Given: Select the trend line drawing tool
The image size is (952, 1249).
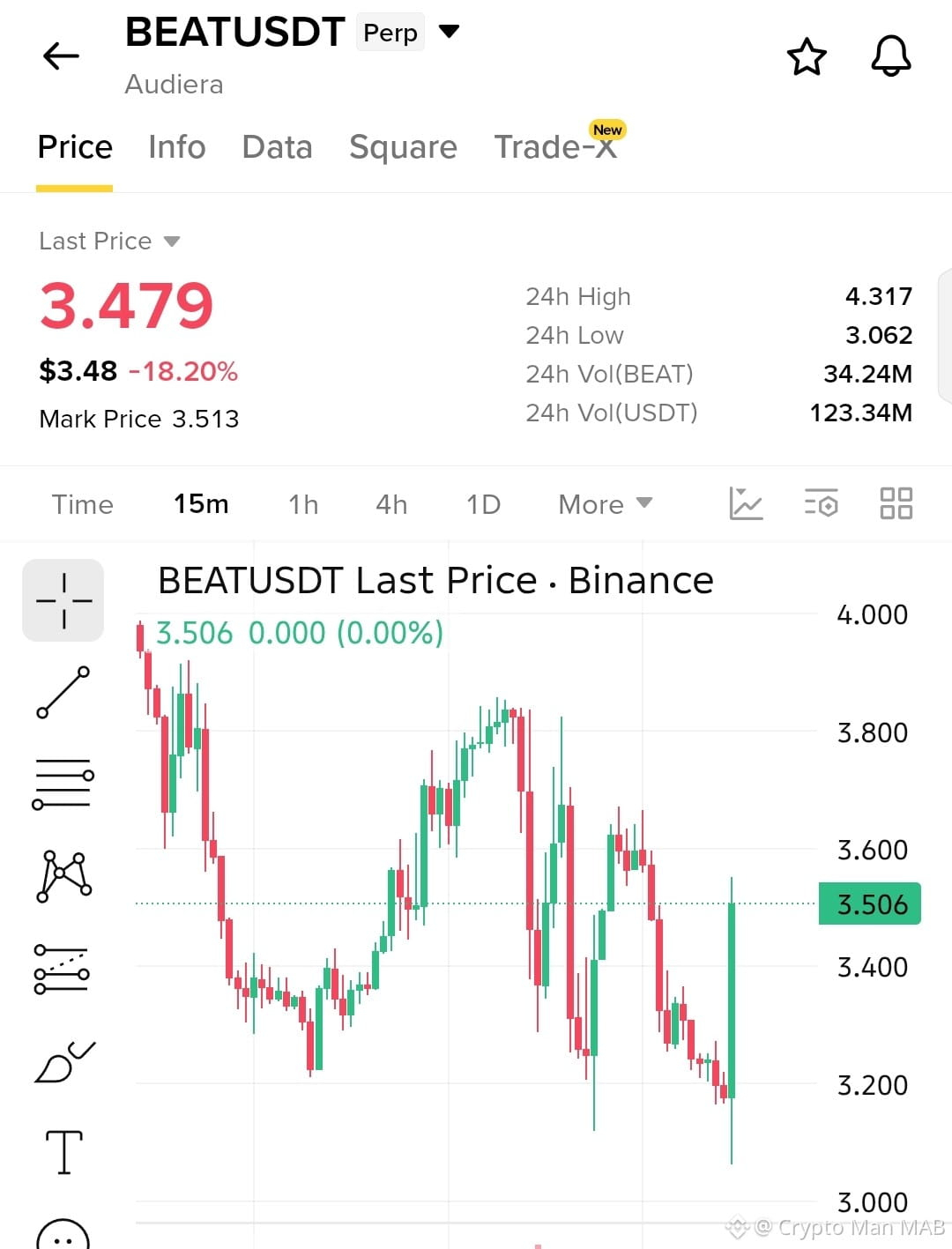Looking at the screenshot, I should point(63,692).
